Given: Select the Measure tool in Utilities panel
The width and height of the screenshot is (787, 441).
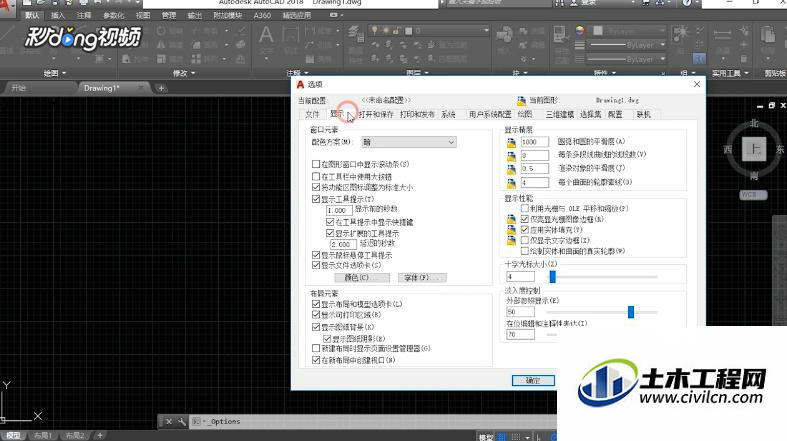Looking at the screenshot, I should pos(722,35).
